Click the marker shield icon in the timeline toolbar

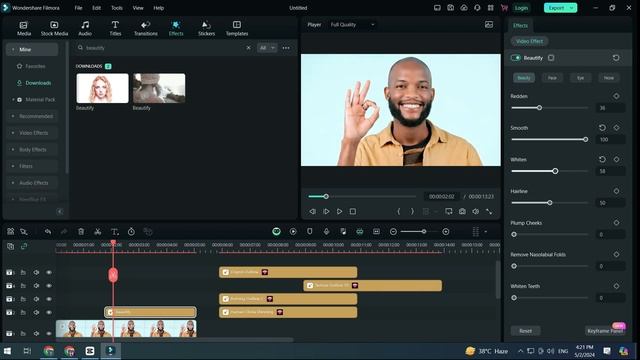point(309,231)
